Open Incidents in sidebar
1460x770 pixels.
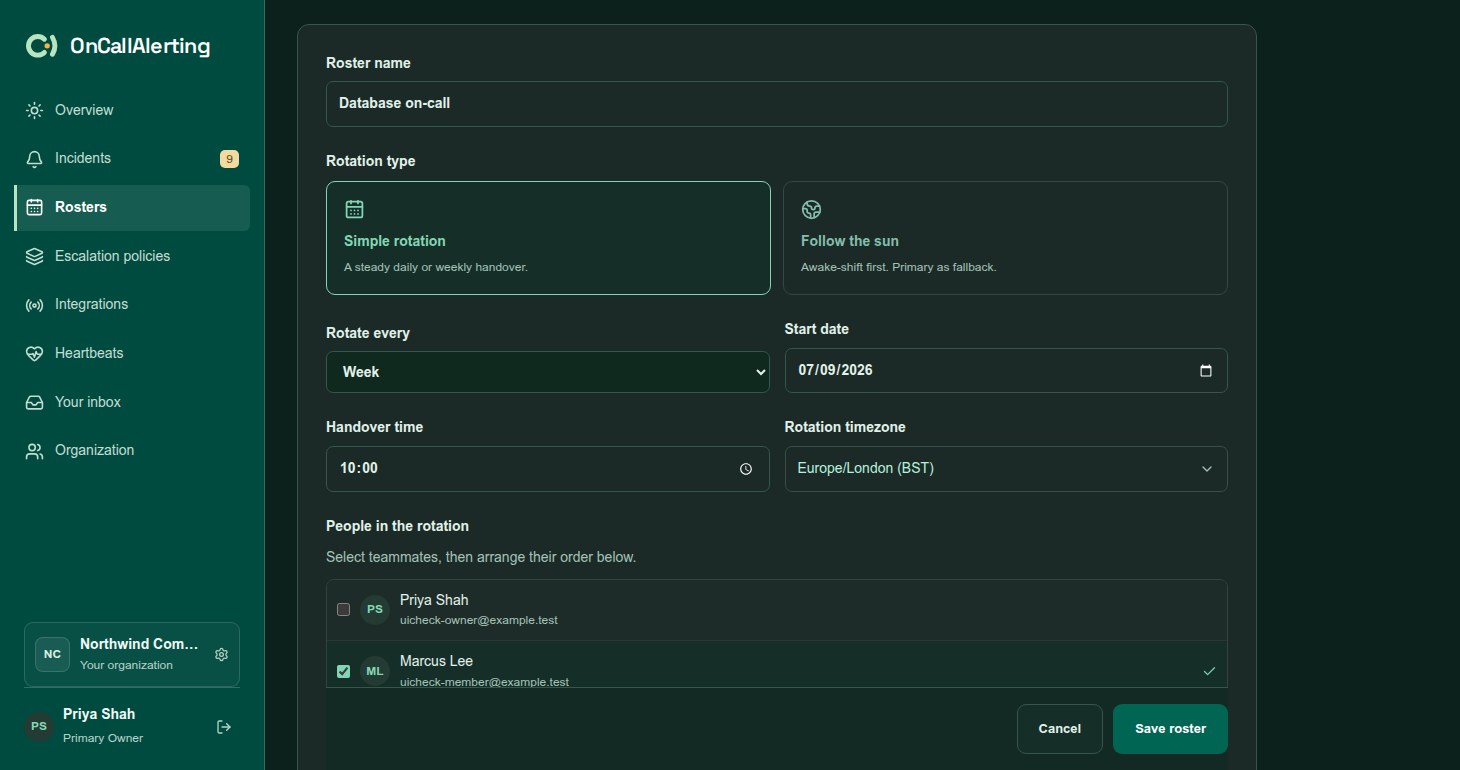point(132,159)
